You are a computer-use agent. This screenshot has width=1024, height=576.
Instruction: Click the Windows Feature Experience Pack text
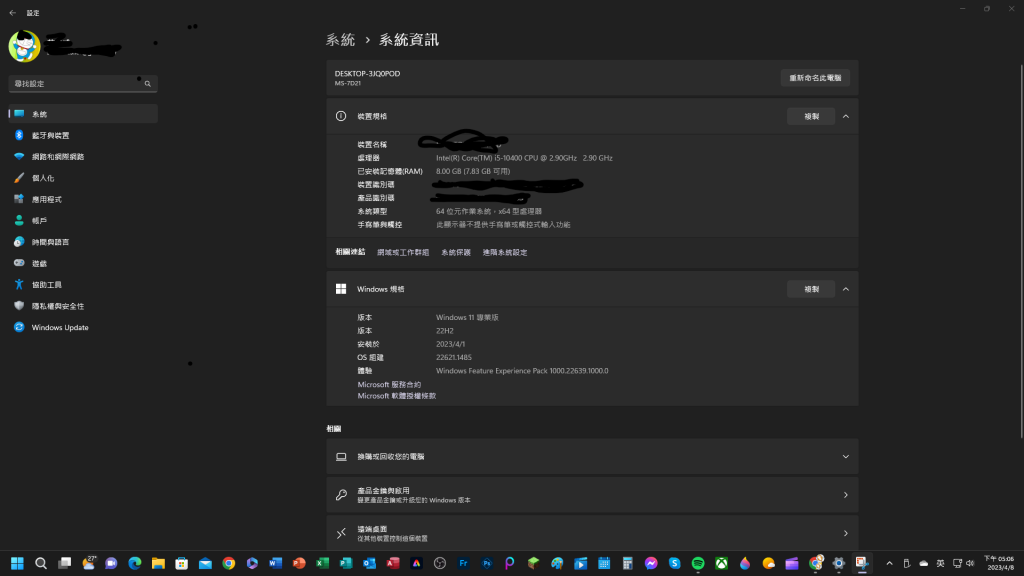point(522,371)
